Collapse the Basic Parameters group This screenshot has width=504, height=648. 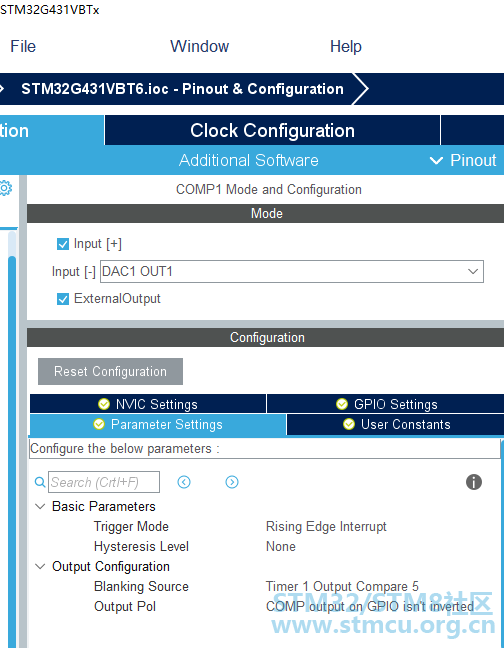[x=40, y=506]
